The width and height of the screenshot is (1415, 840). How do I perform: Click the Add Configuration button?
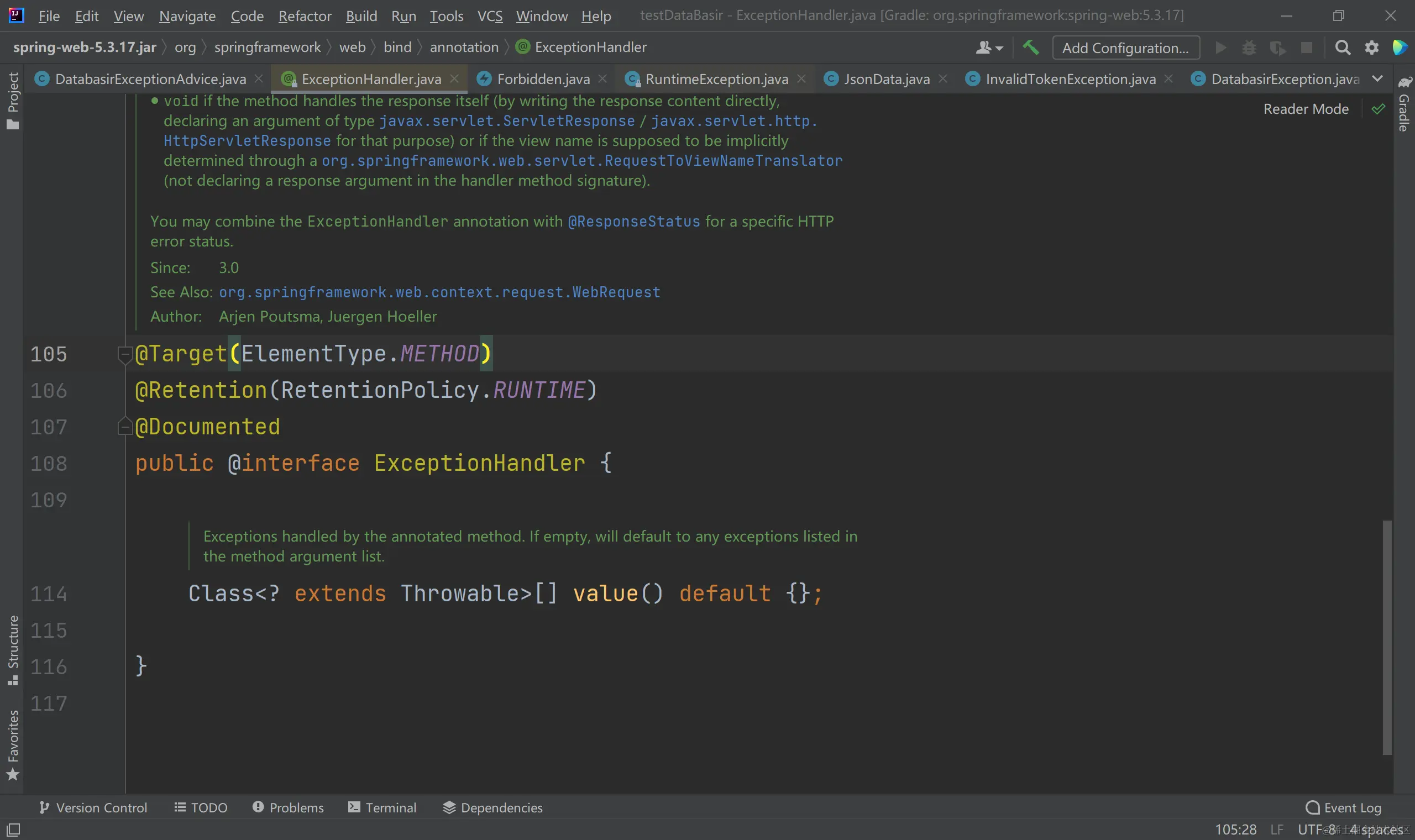click(1125, 48)
